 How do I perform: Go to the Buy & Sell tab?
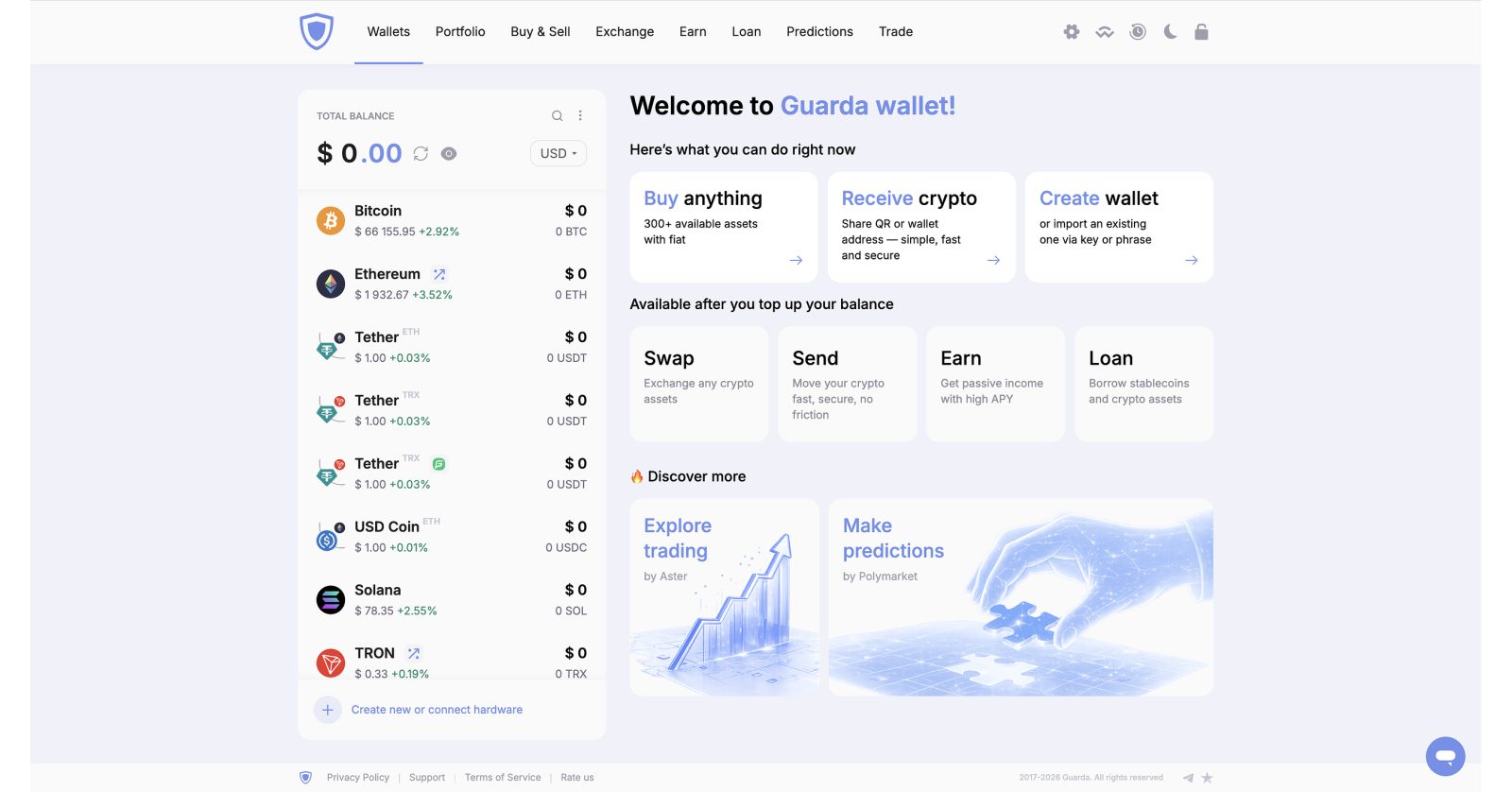click(541, 32)
